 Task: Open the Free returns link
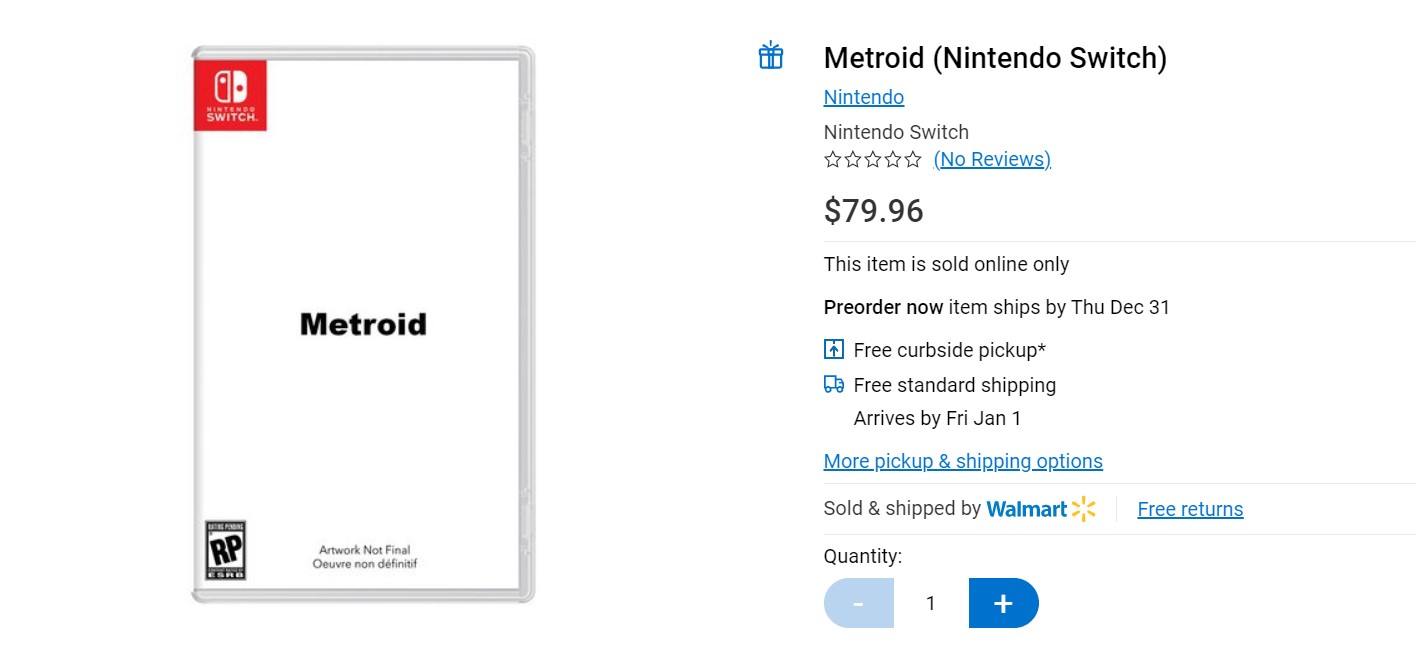point(1190,509)
